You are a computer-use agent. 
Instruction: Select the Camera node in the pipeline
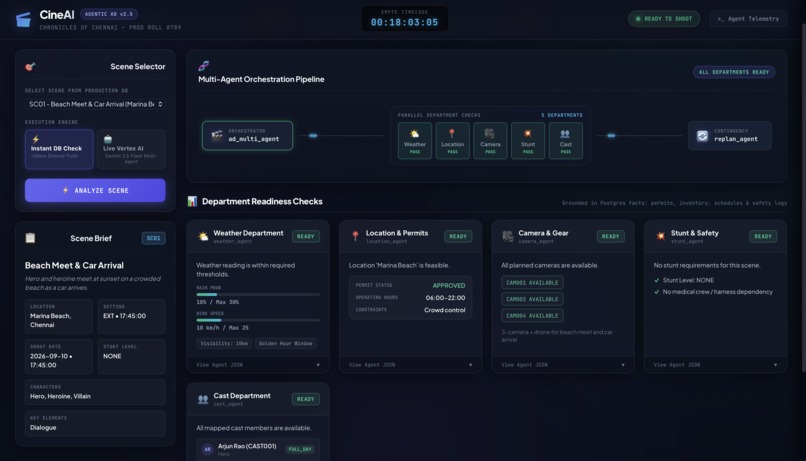[x=490, y=140]
